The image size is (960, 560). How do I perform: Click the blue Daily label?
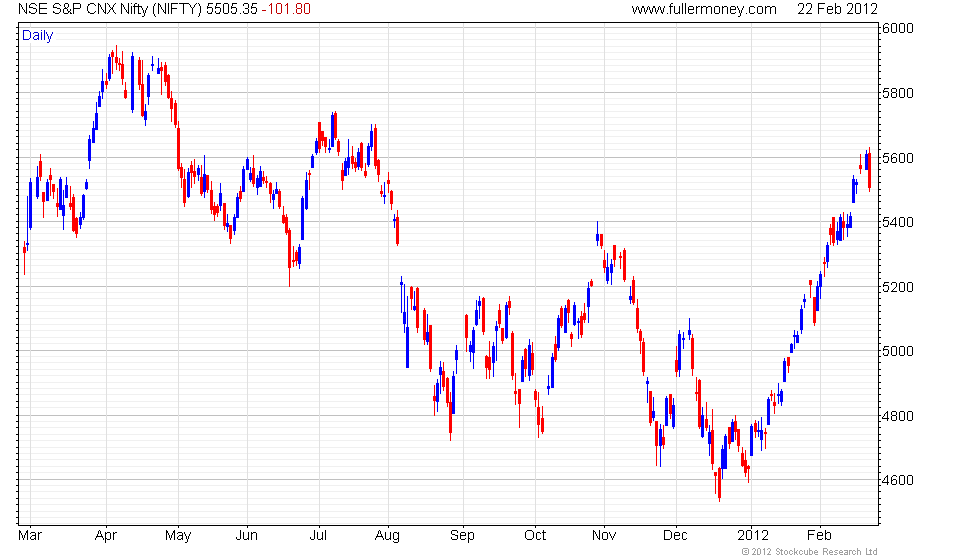coord(37,35)
